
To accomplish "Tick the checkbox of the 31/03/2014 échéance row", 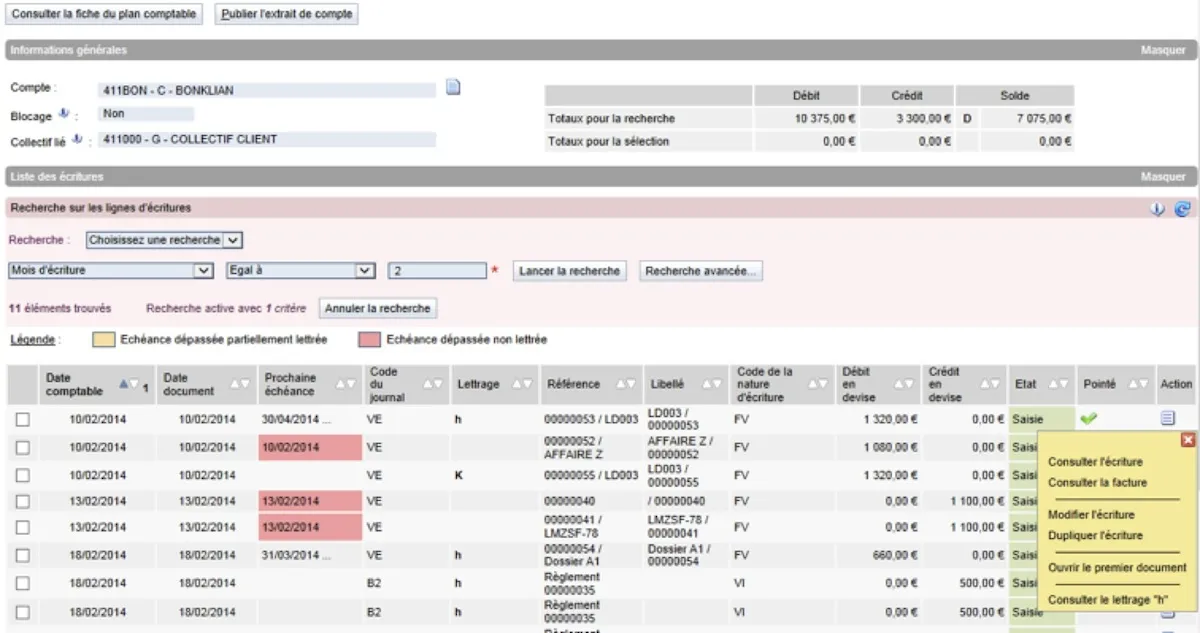I will 23,556.
